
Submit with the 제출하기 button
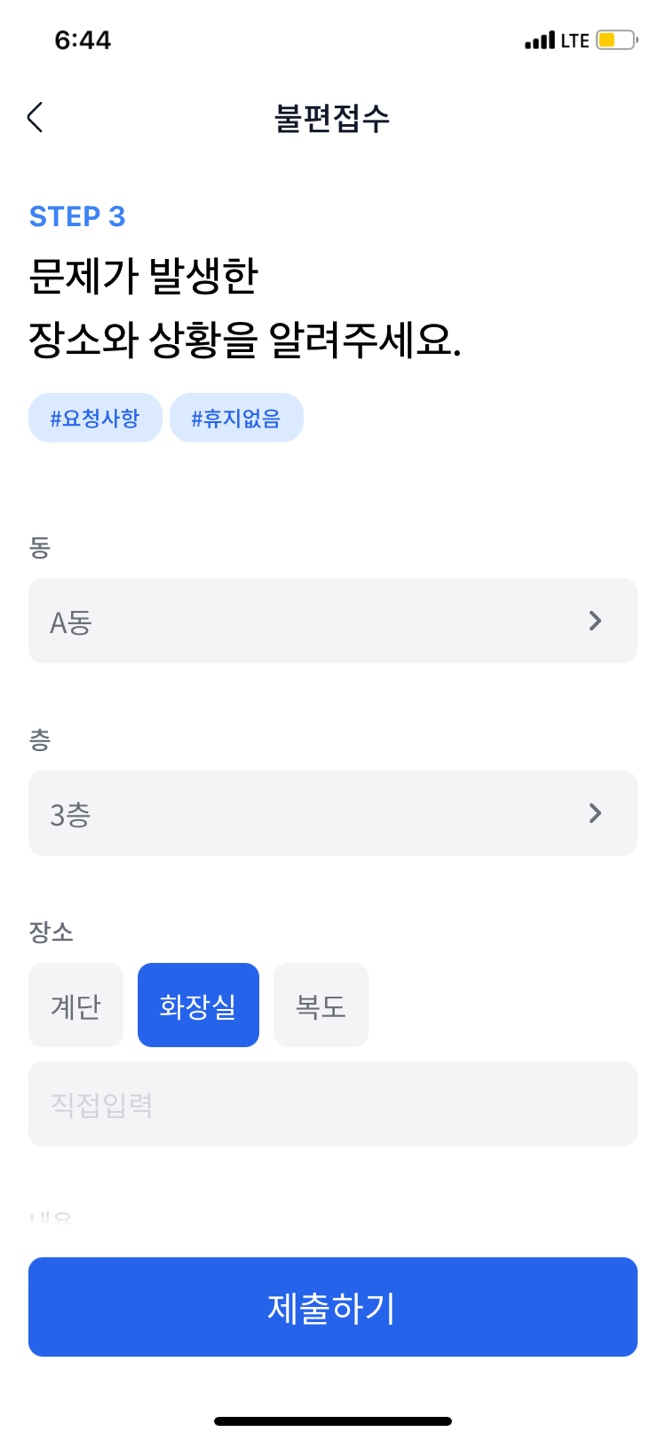pos(333,1307)
